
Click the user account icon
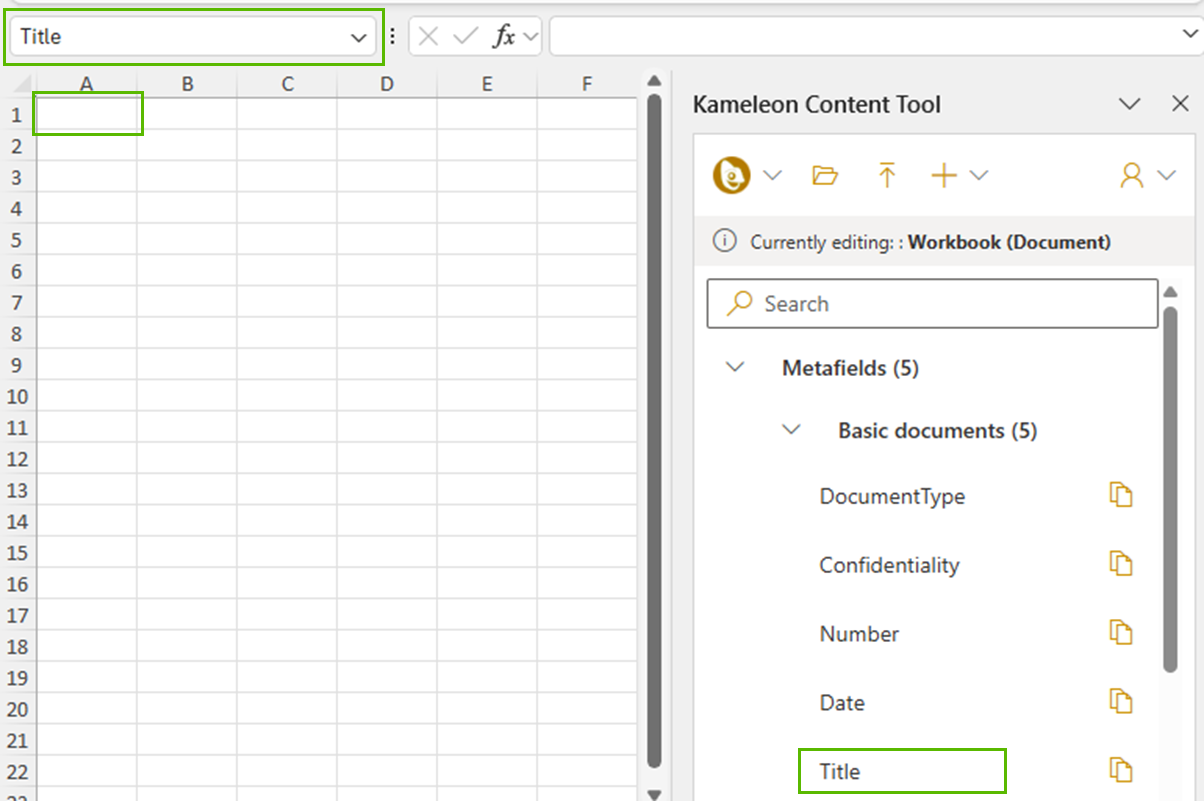(x=1131, y=176)
